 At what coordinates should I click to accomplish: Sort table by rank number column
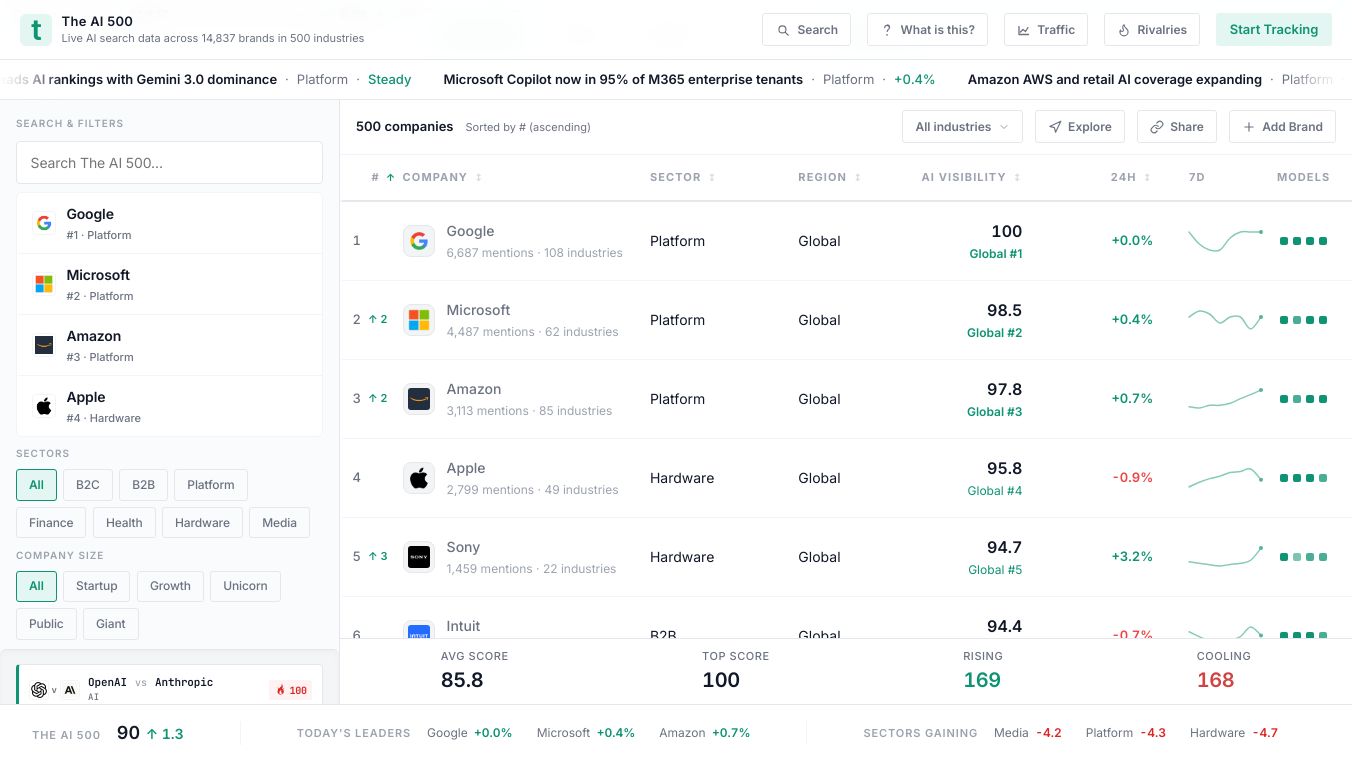click(x=382, y=177)
